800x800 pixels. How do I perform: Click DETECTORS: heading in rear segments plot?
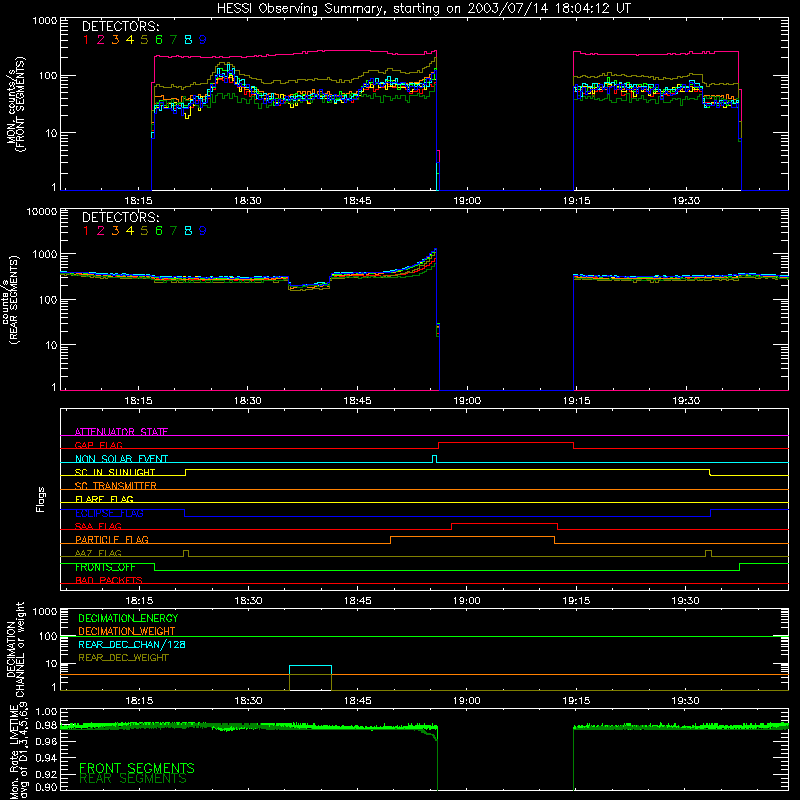pos(120,217)
